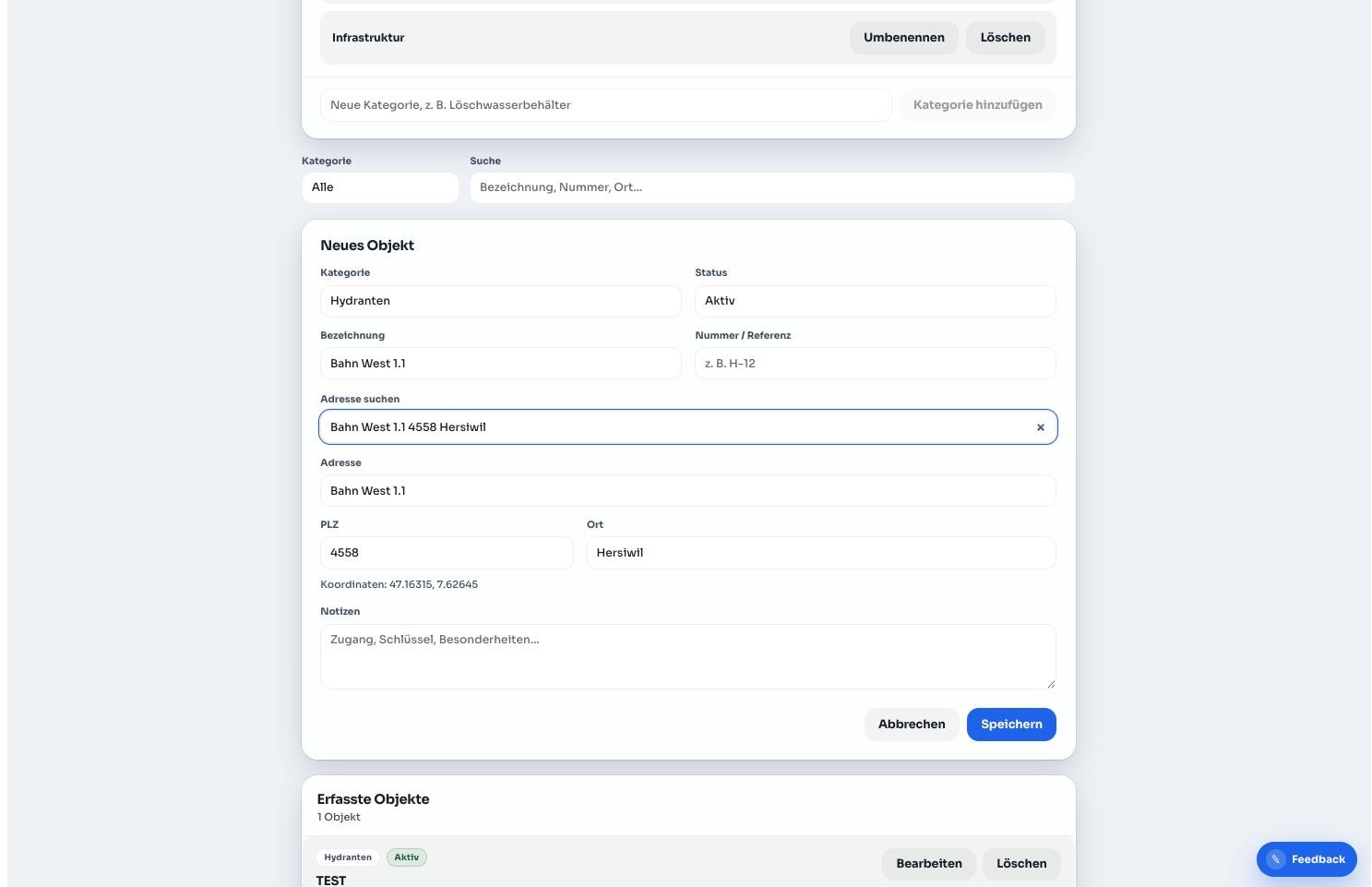Cancel with the Abbrechen button
The height and width of the screenshot is (887, 1372).
pyautogui.click(x=912, y=725)
